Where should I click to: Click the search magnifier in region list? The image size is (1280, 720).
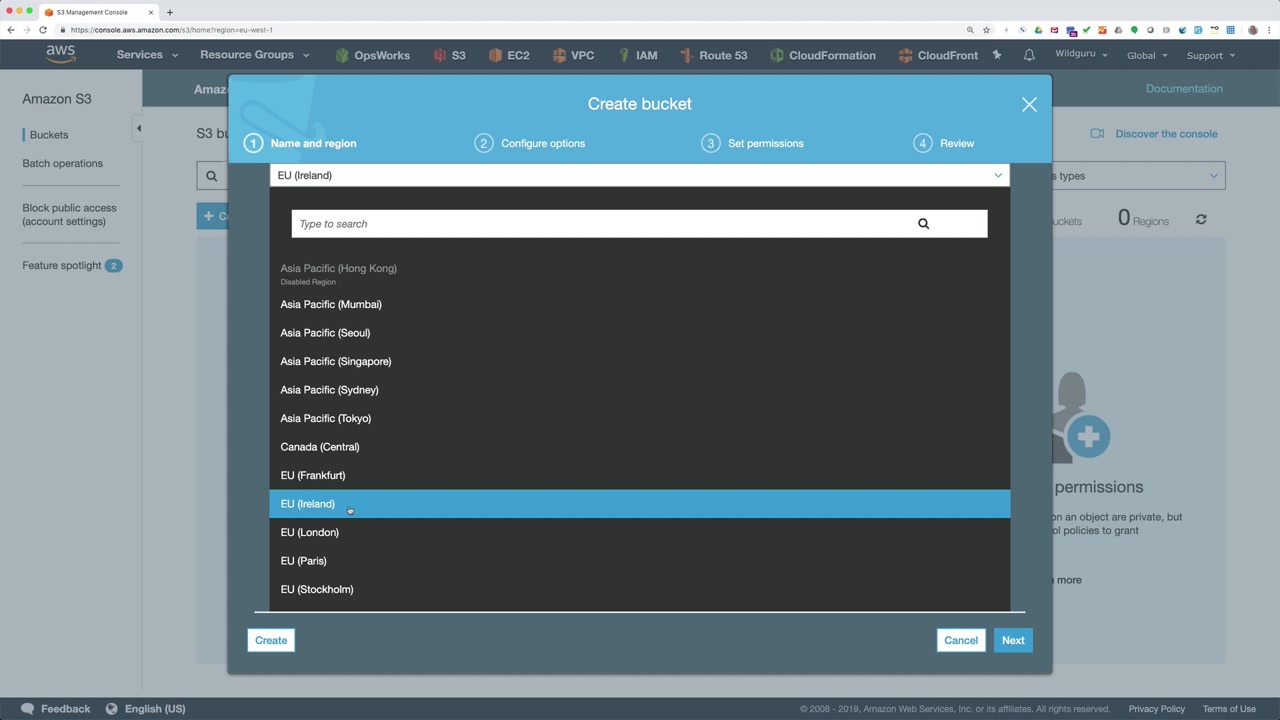(923, 224)
